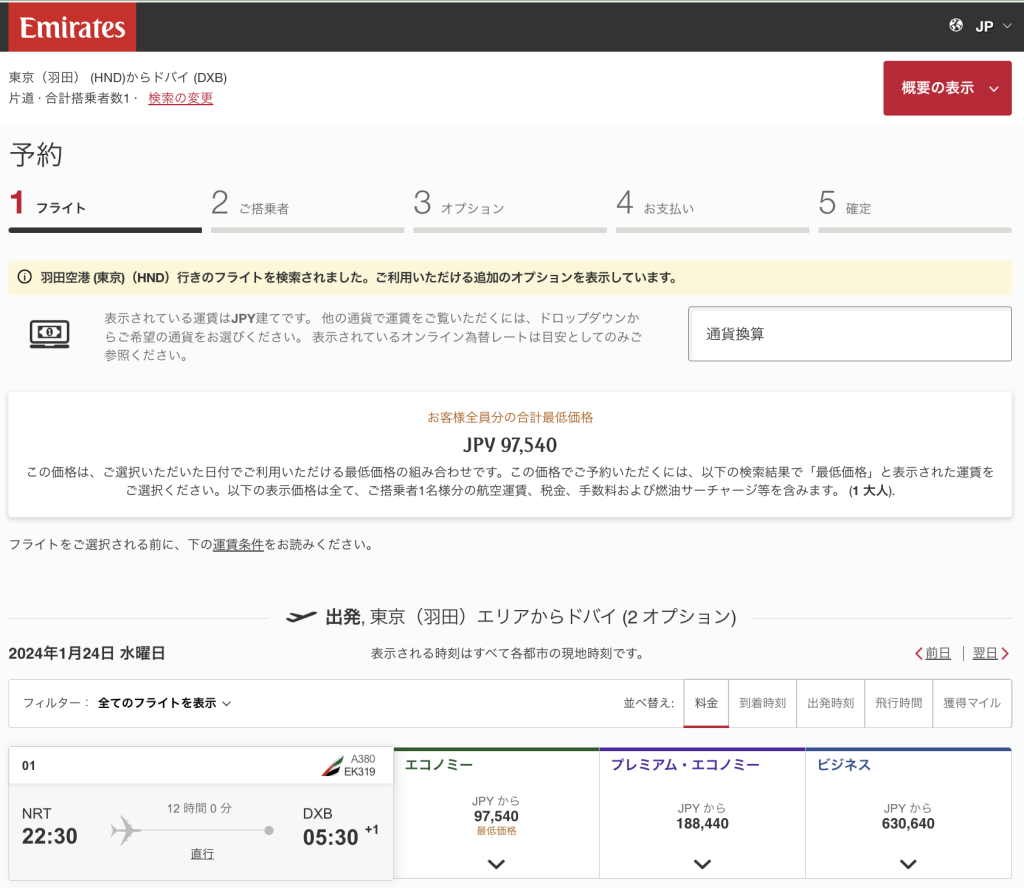Sort flights by 到着時刻
The width and height of the screenshot is (1024, 888).
point(762,703)
